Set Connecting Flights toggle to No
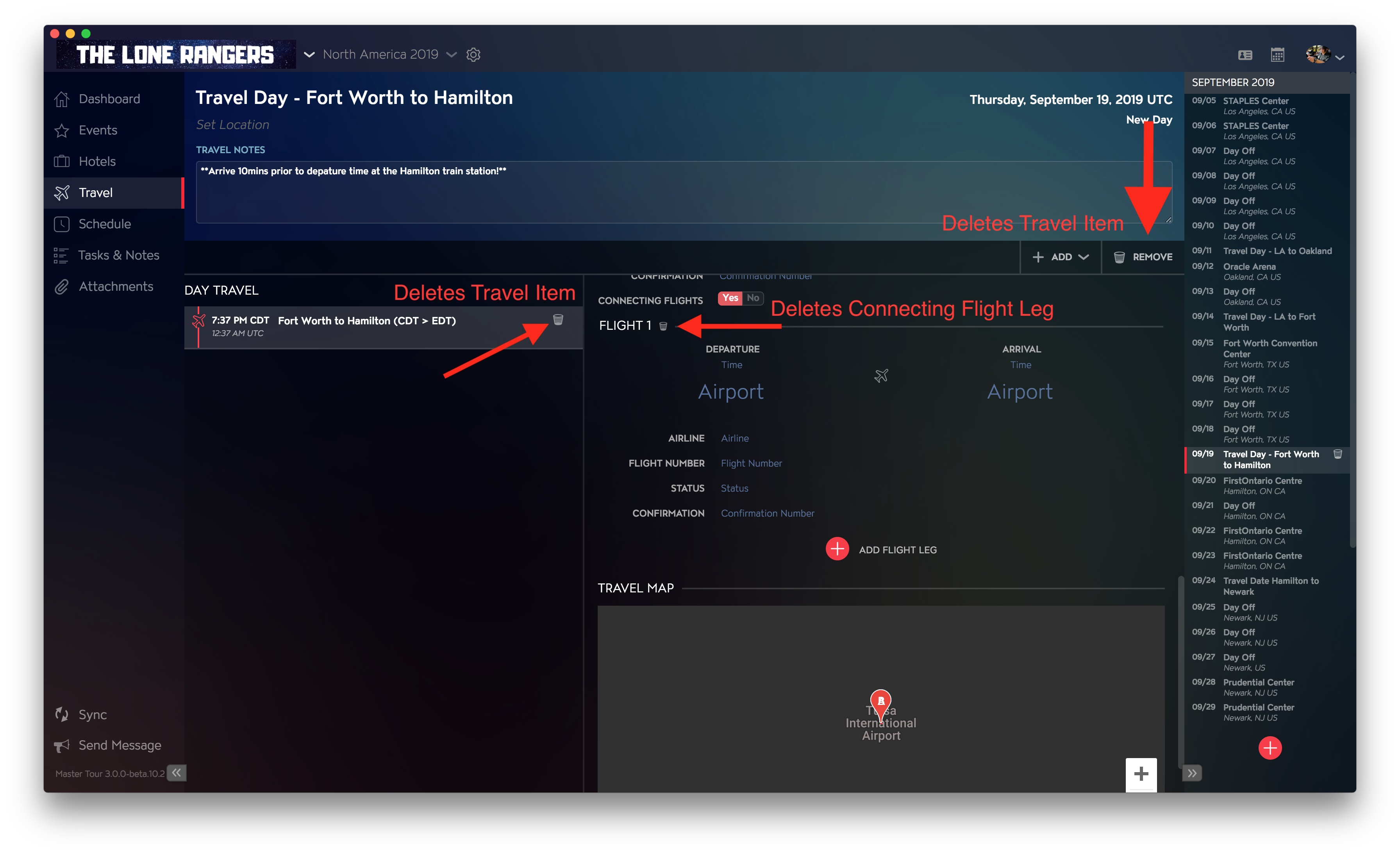Image resolution: width=1400 pixels, height=855 pixels. (x=753, y=298)
